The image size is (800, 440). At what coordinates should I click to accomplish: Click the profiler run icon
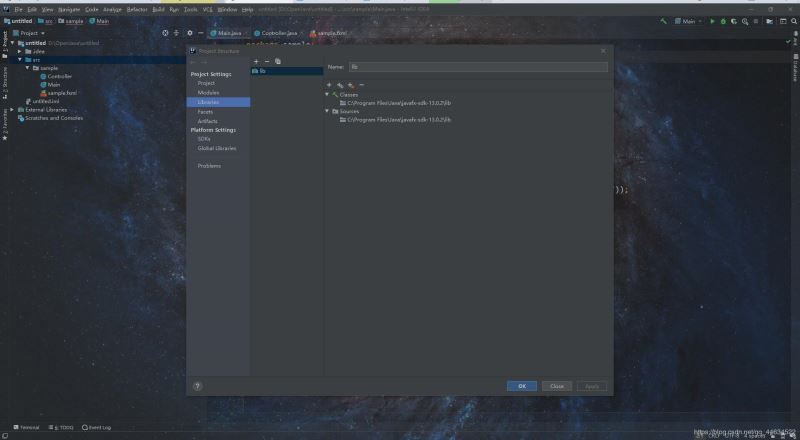(745, 21)
